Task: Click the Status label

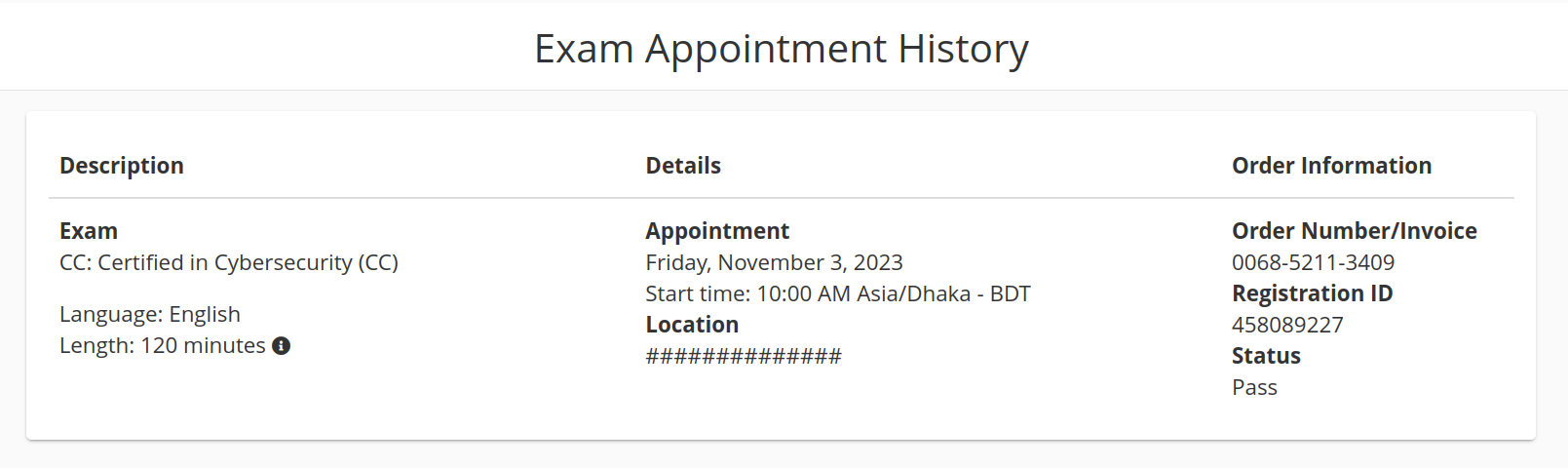Action: click(1266, 356)
